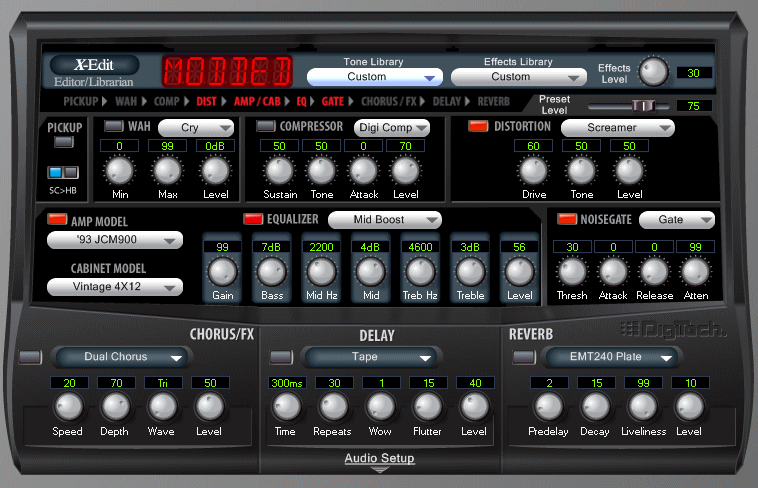This screenshot has width=758, height=488.
Task: Open the Dual Chorus effect dropdown
Action: [122, 357]
